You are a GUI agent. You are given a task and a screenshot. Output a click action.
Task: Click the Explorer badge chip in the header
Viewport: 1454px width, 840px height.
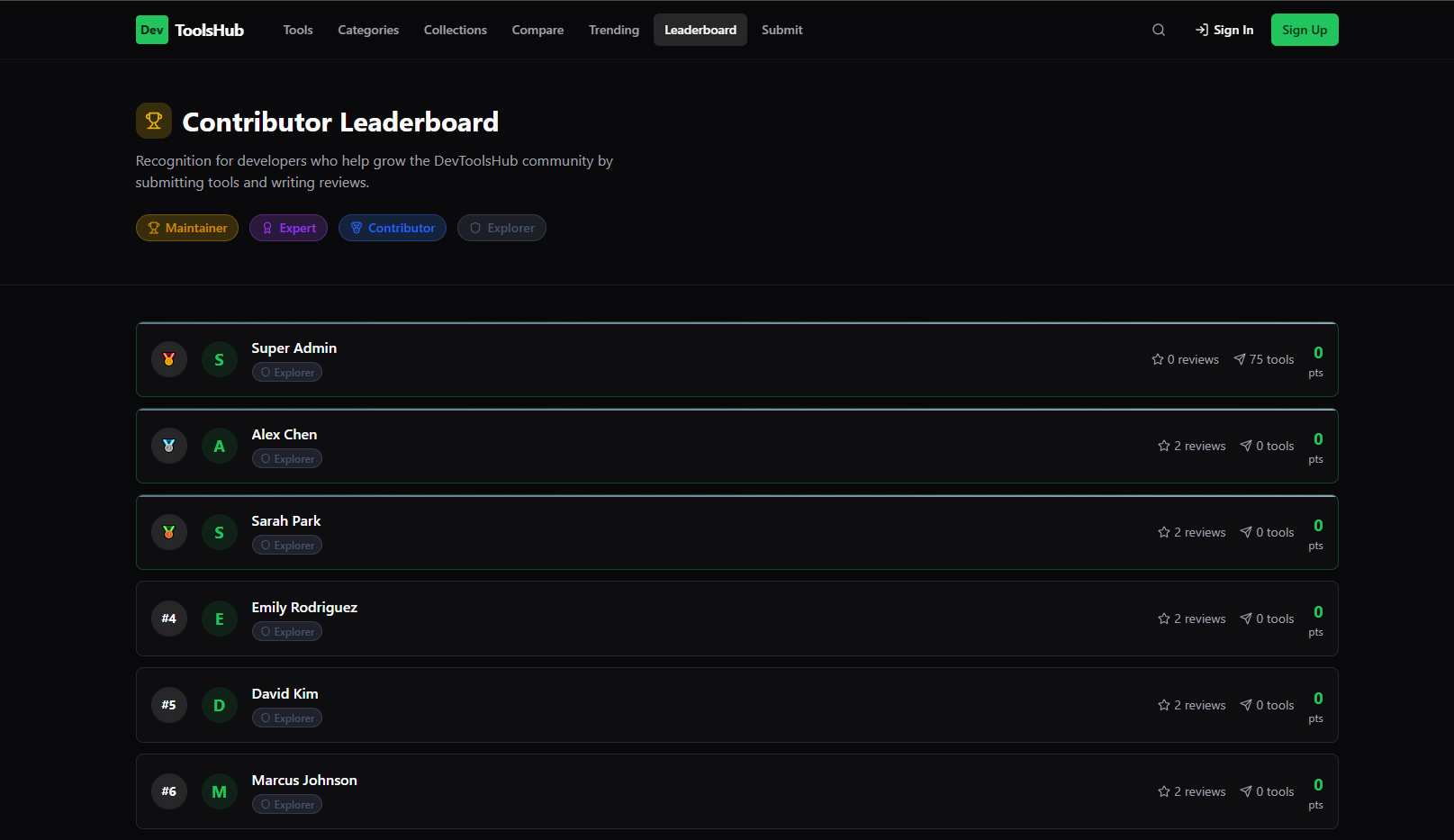coord(501,228)
